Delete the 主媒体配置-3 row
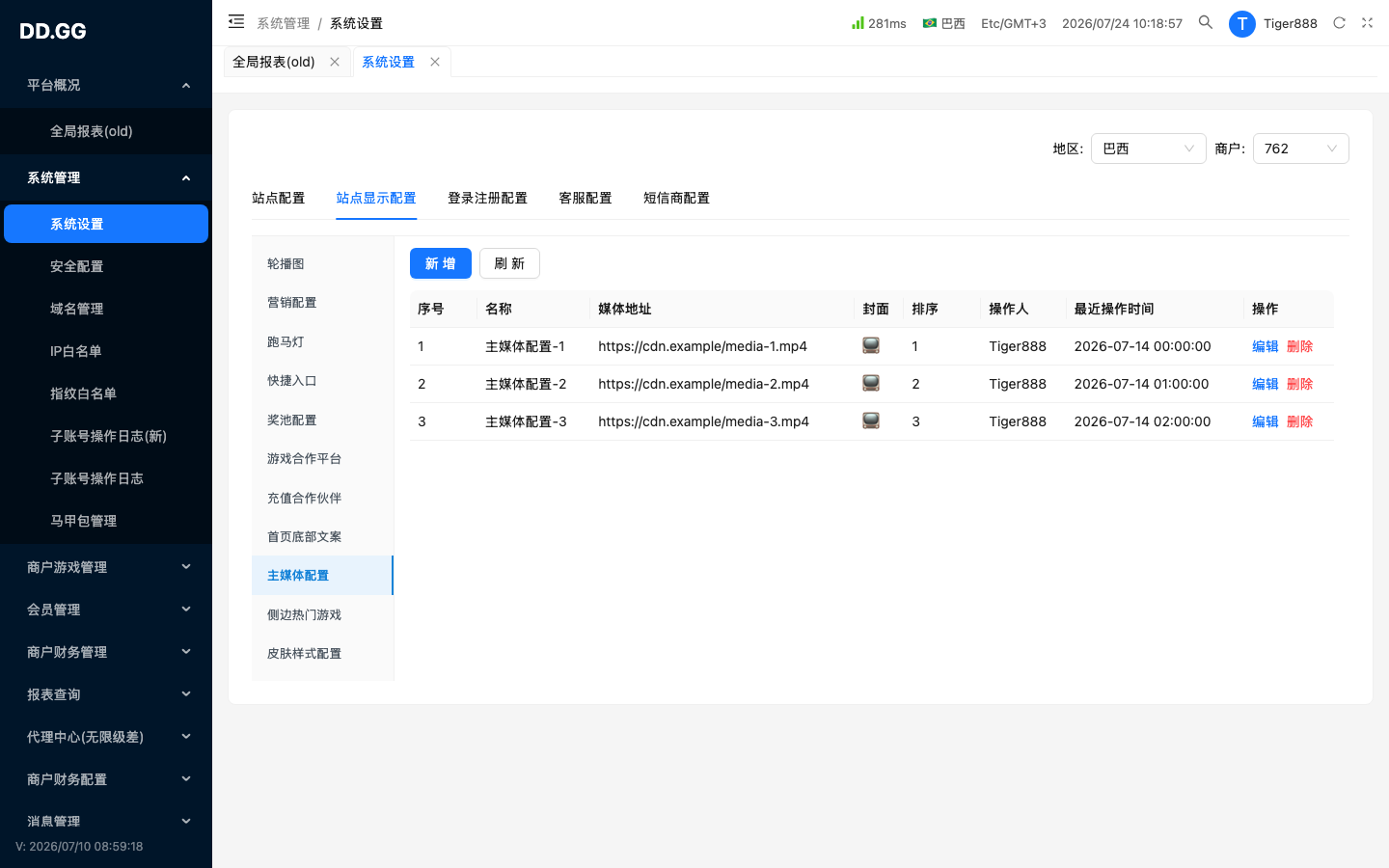Screen dimensions: 1389x868 click(1299, 421)
